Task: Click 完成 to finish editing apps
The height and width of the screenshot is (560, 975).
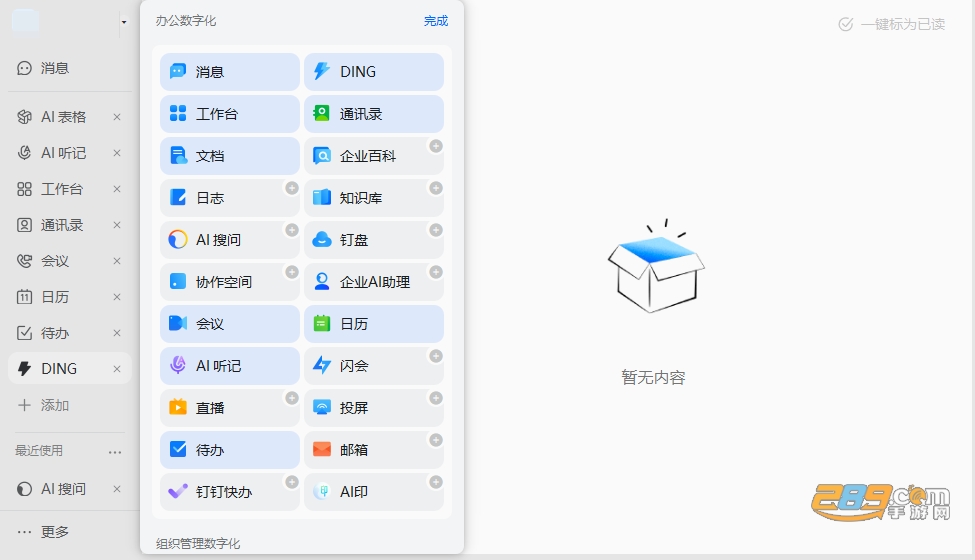Action: tap(436, 21)
